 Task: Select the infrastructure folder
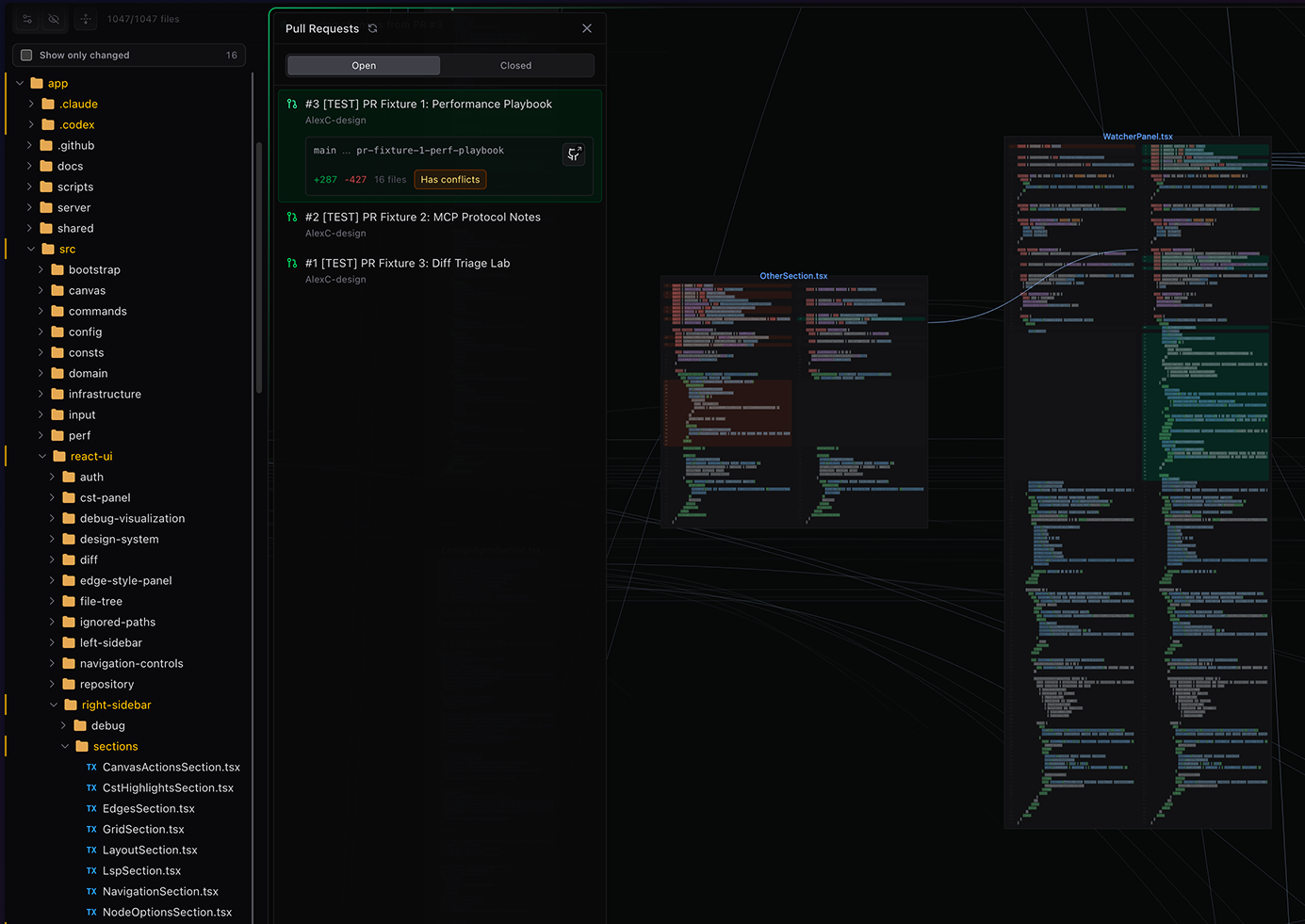pyautogui.click(x=105, y=394)
